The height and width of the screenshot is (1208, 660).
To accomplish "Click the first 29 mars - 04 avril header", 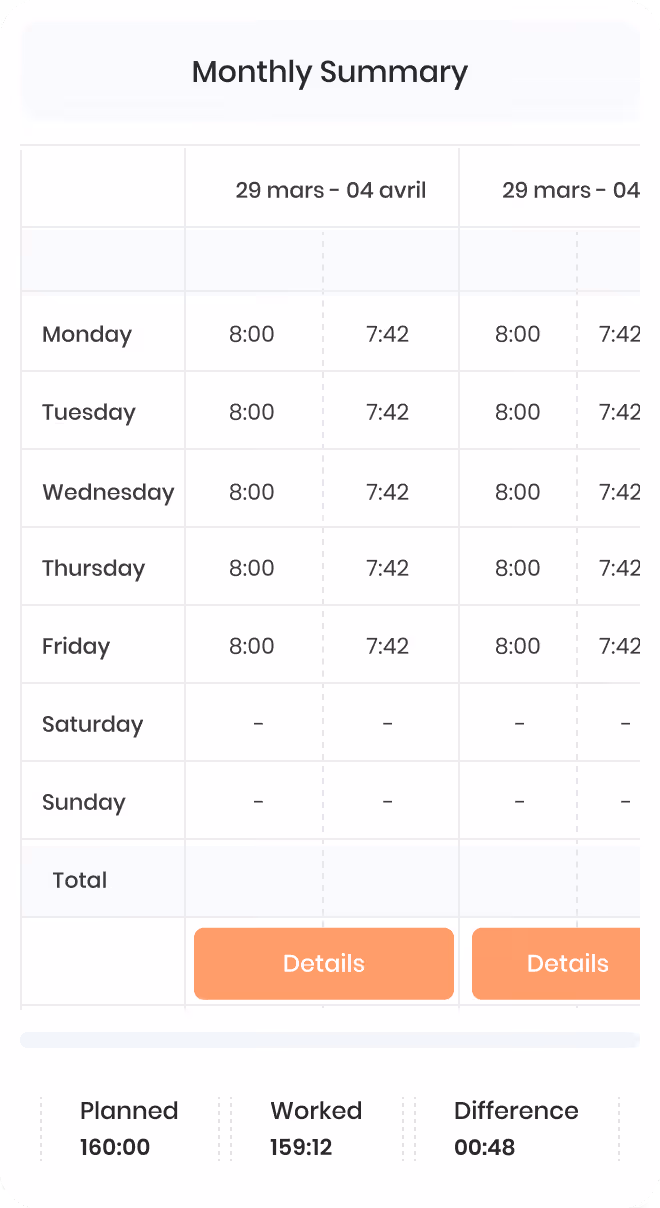I will (x=331, y=190).
